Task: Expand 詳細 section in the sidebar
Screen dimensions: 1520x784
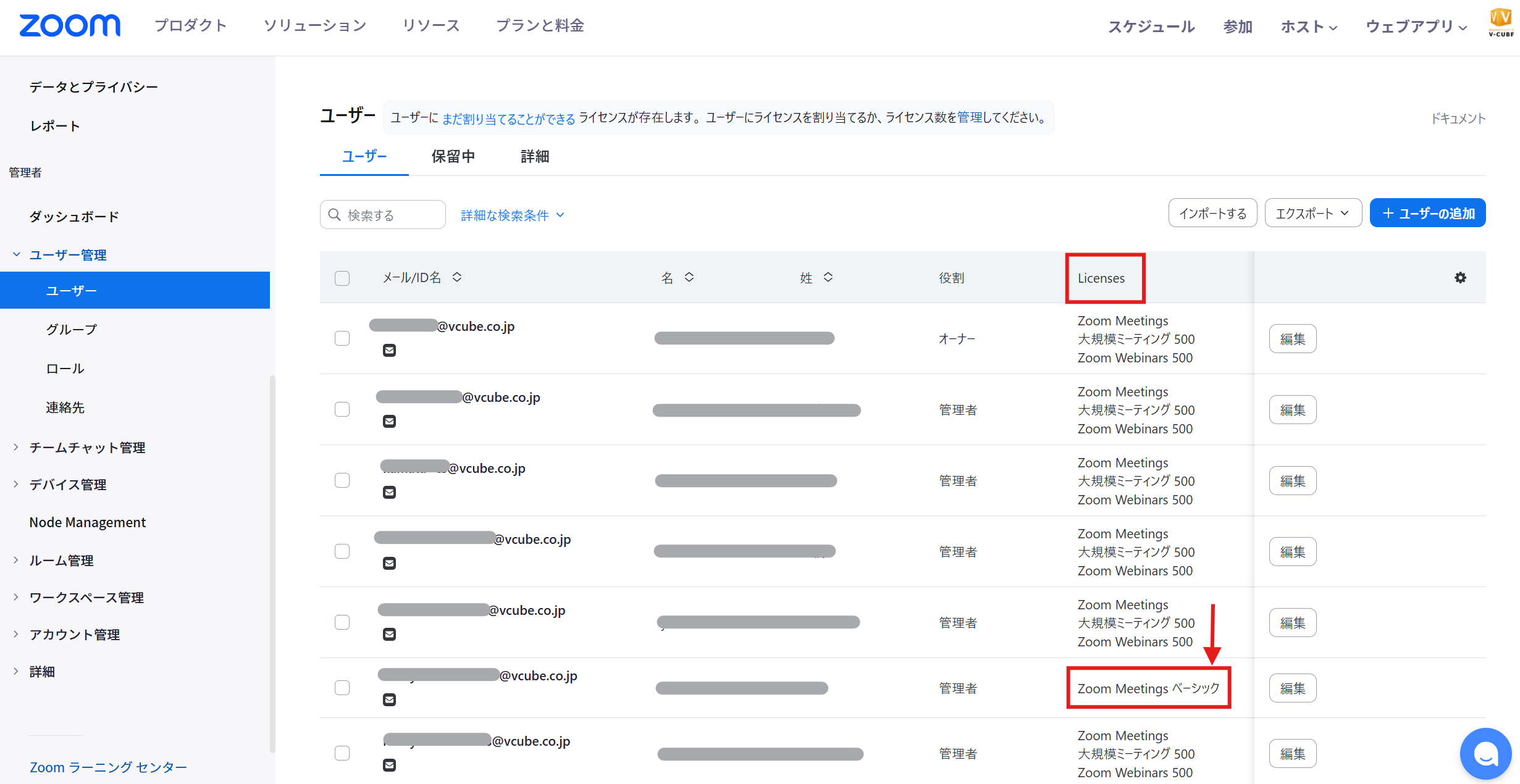Action: [16, 672]
